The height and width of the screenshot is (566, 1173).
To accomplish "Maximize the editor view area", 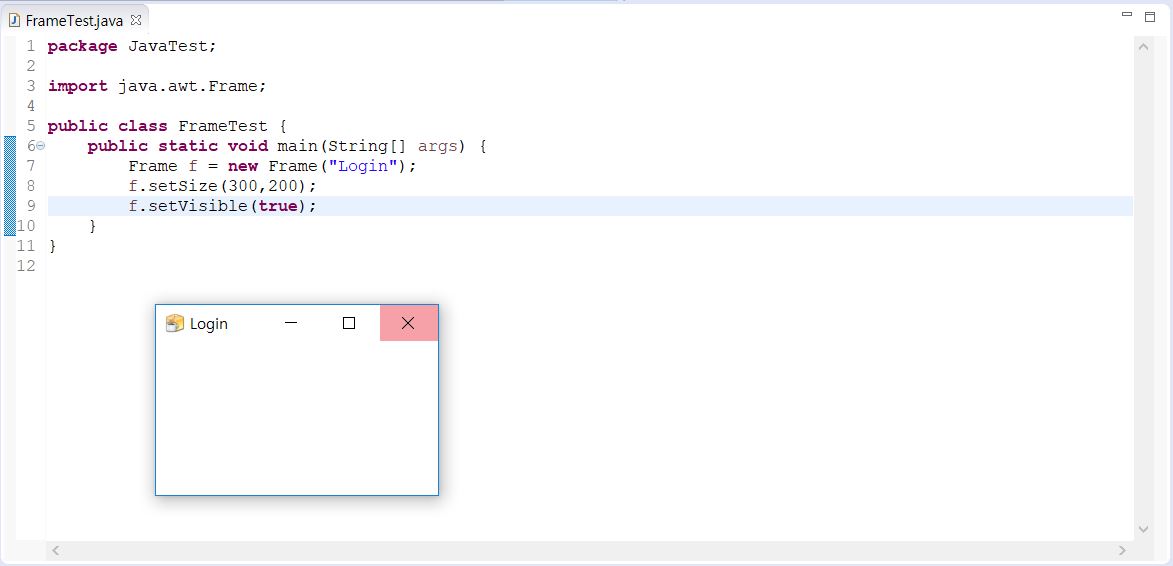I will point(1151,17).
